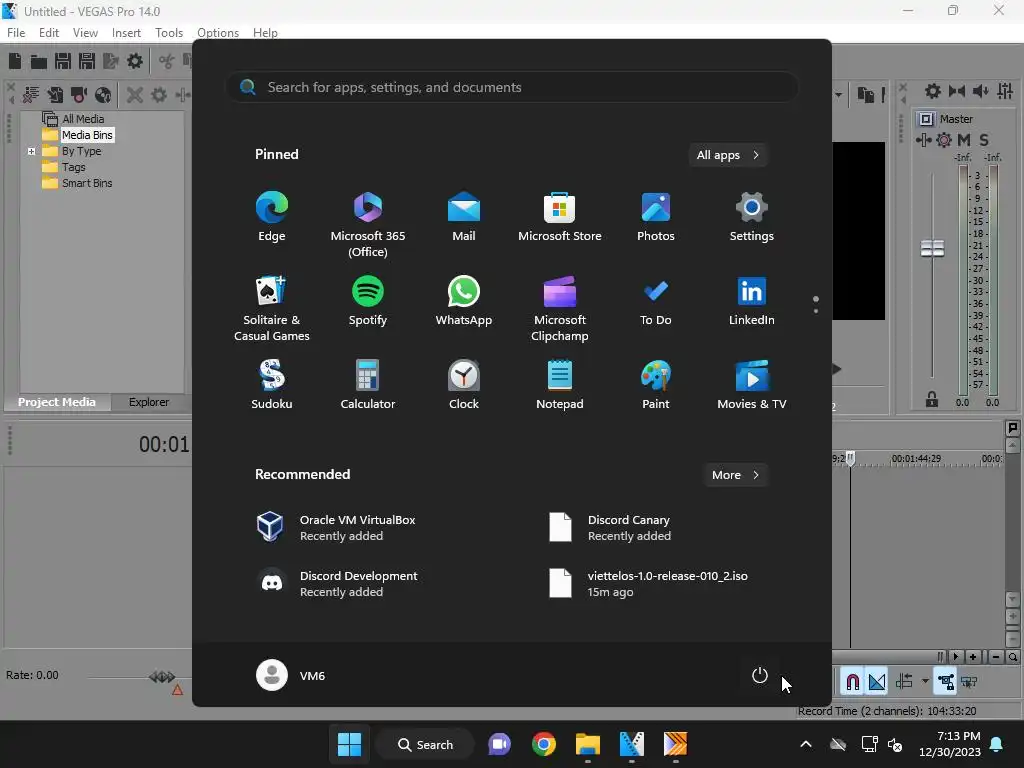Open the taskbar clock showing 7:13 PM

coord(950,744)
